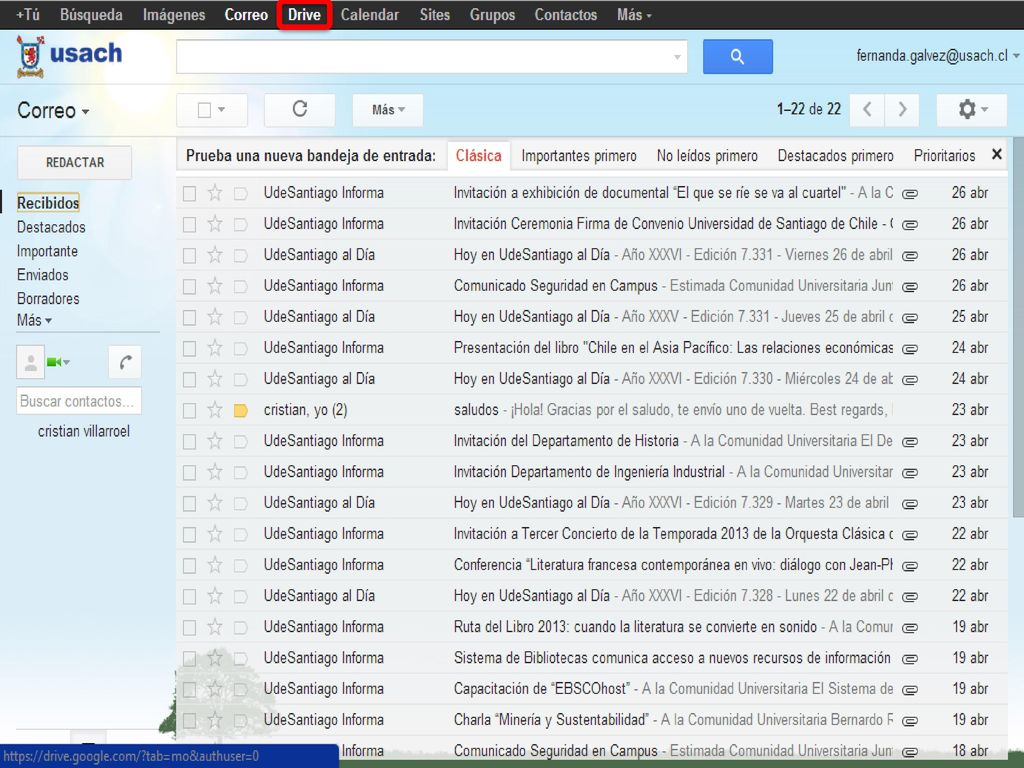The height and width of the screenshot is (768, 1024).
Task: Star the Presentación del libro email
Action: coord(215,348)
